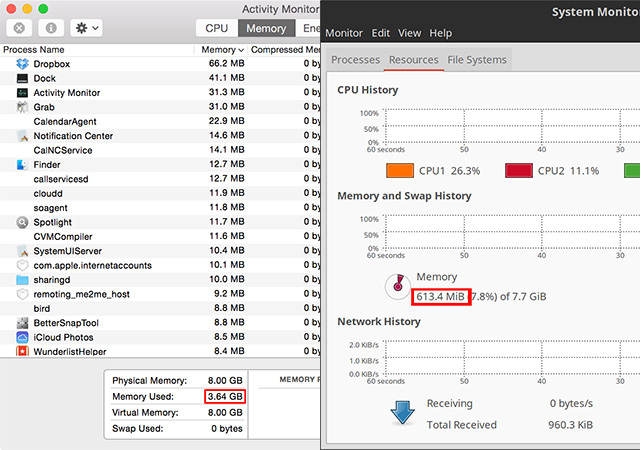Click the BetterSnapTool process icon

point(22,323)
